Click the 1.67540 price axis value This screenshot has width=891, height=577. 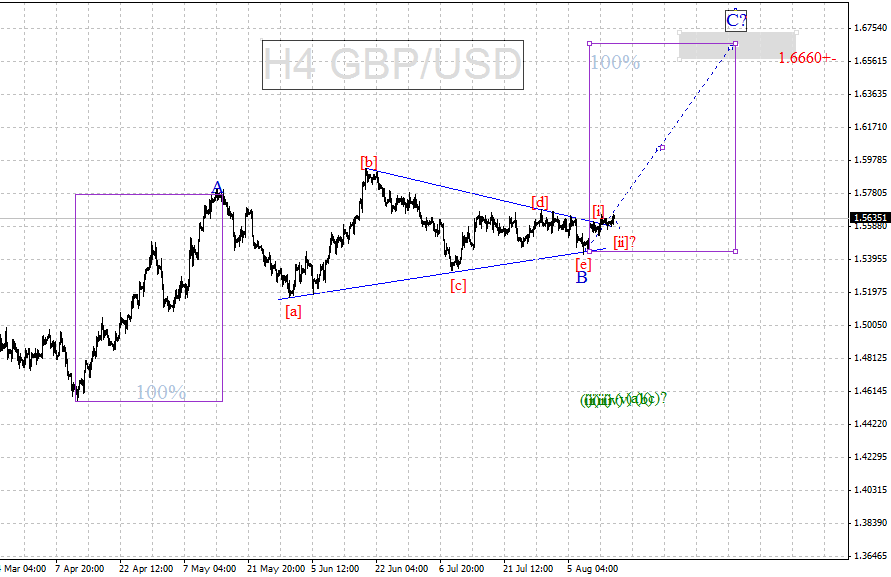tap(871, 27)
